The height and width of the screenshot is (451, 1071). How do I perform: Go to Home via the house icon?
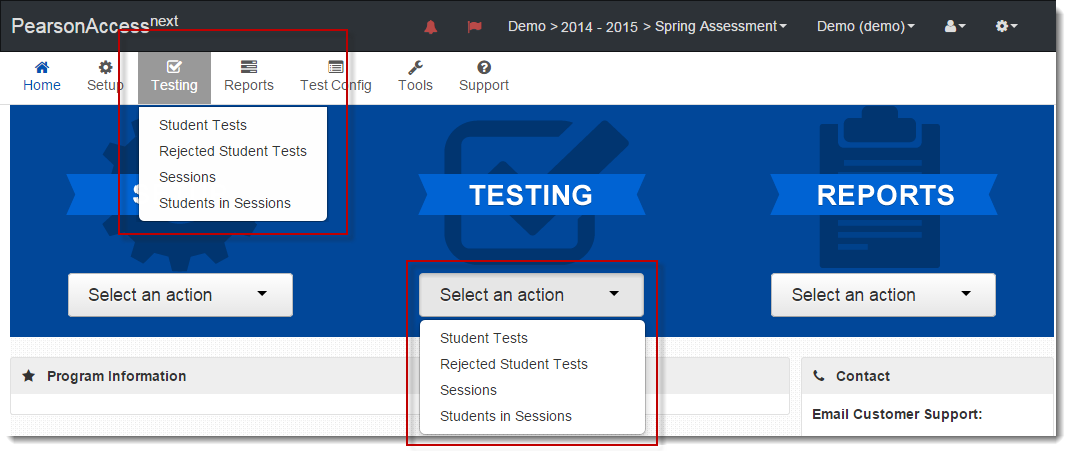point(42,67)
